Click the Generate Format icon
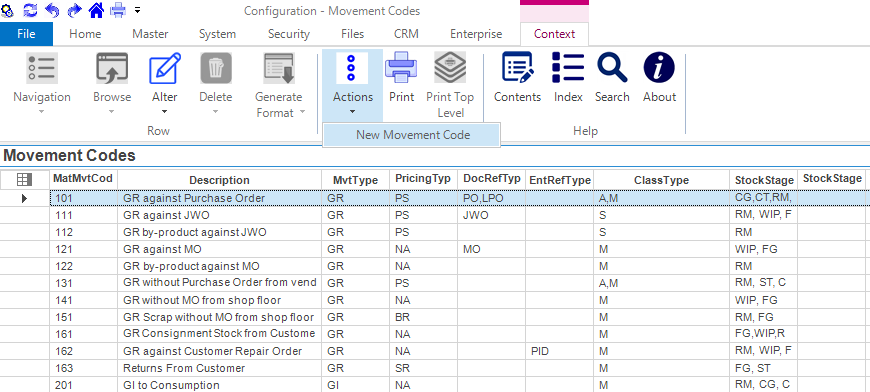This screenshot has width=870, height=392. [x=279, y=68]
